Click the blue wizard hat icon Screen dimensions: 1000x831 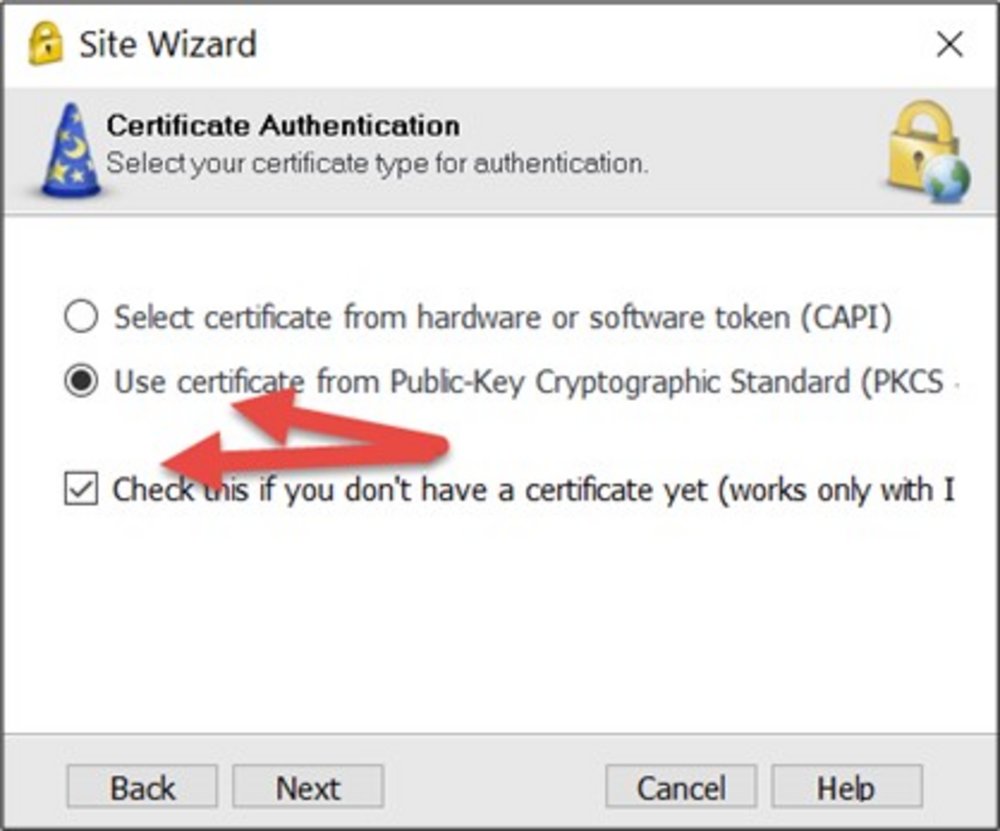(70, 150)
